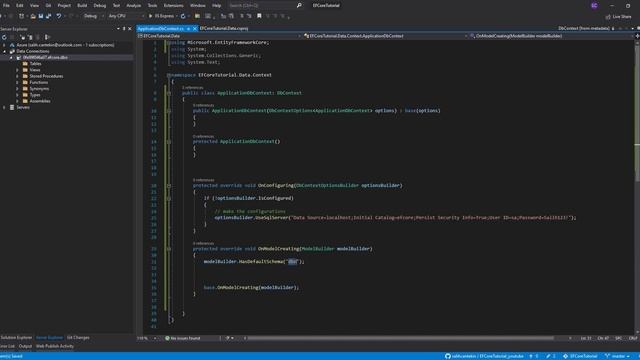The width and height of the screenshot is (640, 360).
Task: Open the Help menu
Action: [216, 6]
